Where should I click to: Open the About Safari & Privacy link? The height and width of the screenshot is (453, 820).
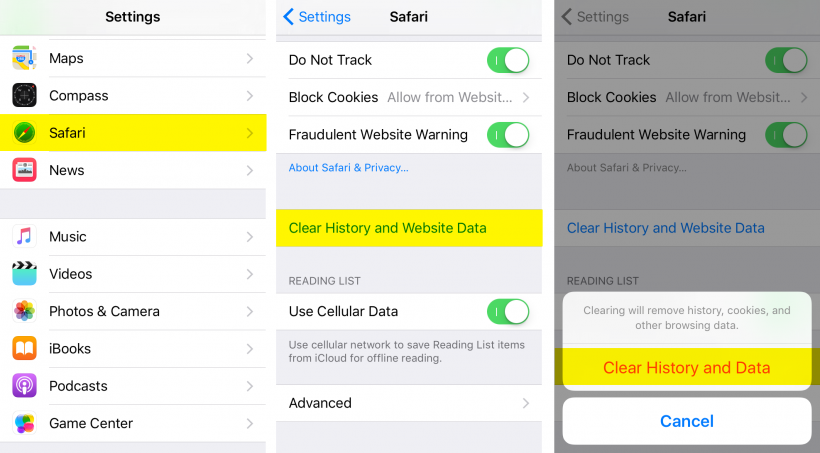348,168
